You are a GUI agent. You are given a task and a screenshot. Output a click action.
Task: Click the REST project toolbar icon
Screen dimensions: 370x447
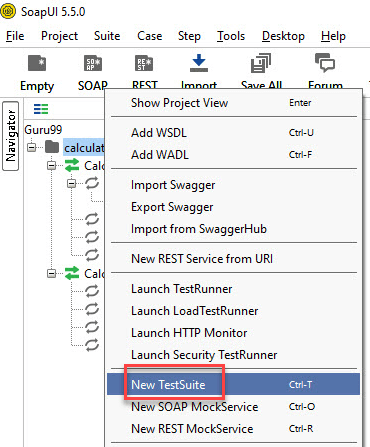click(x=144, y=63)
